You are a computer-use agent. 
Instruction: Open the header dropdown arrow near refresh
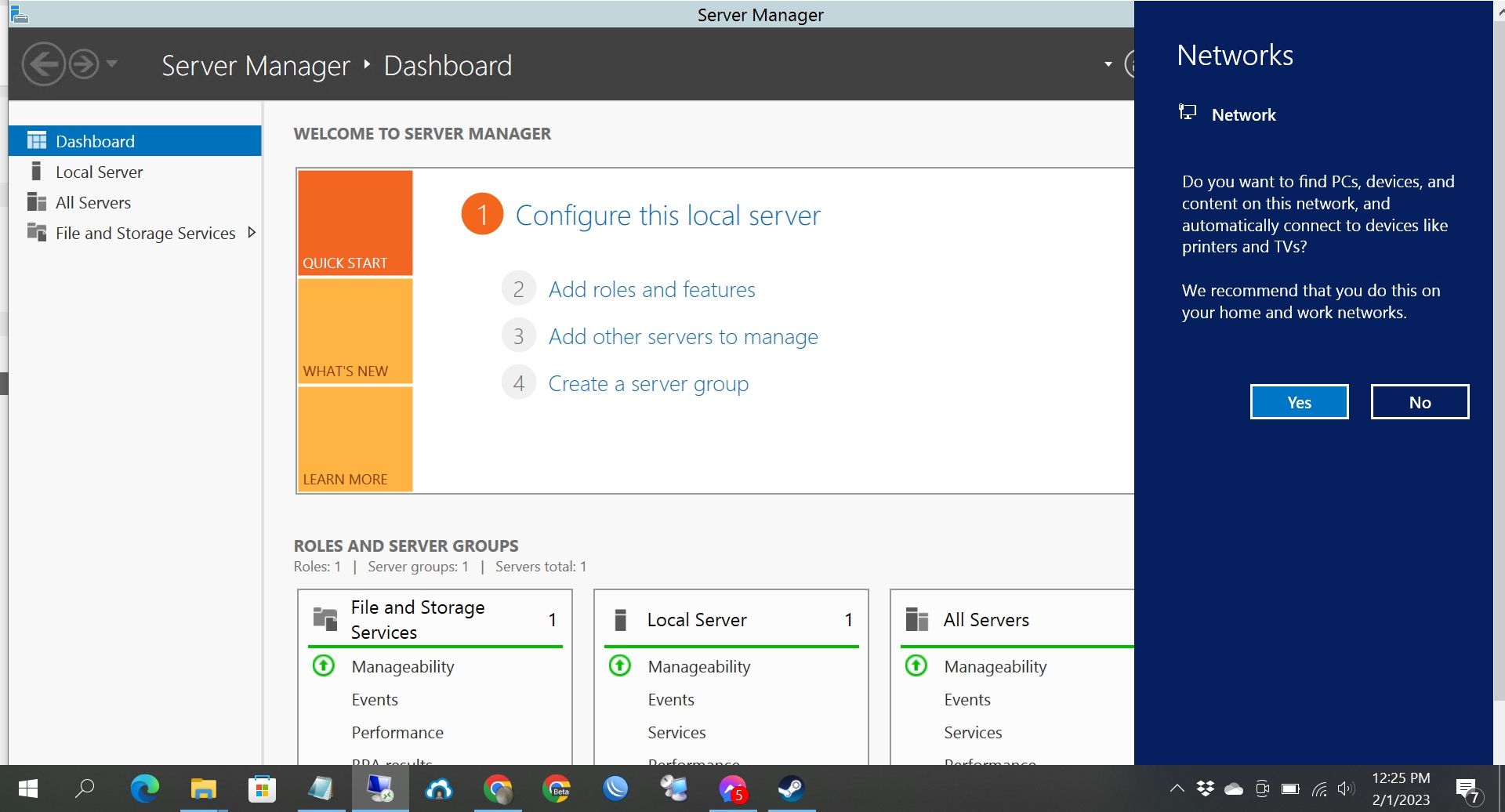pos(1108,64)
